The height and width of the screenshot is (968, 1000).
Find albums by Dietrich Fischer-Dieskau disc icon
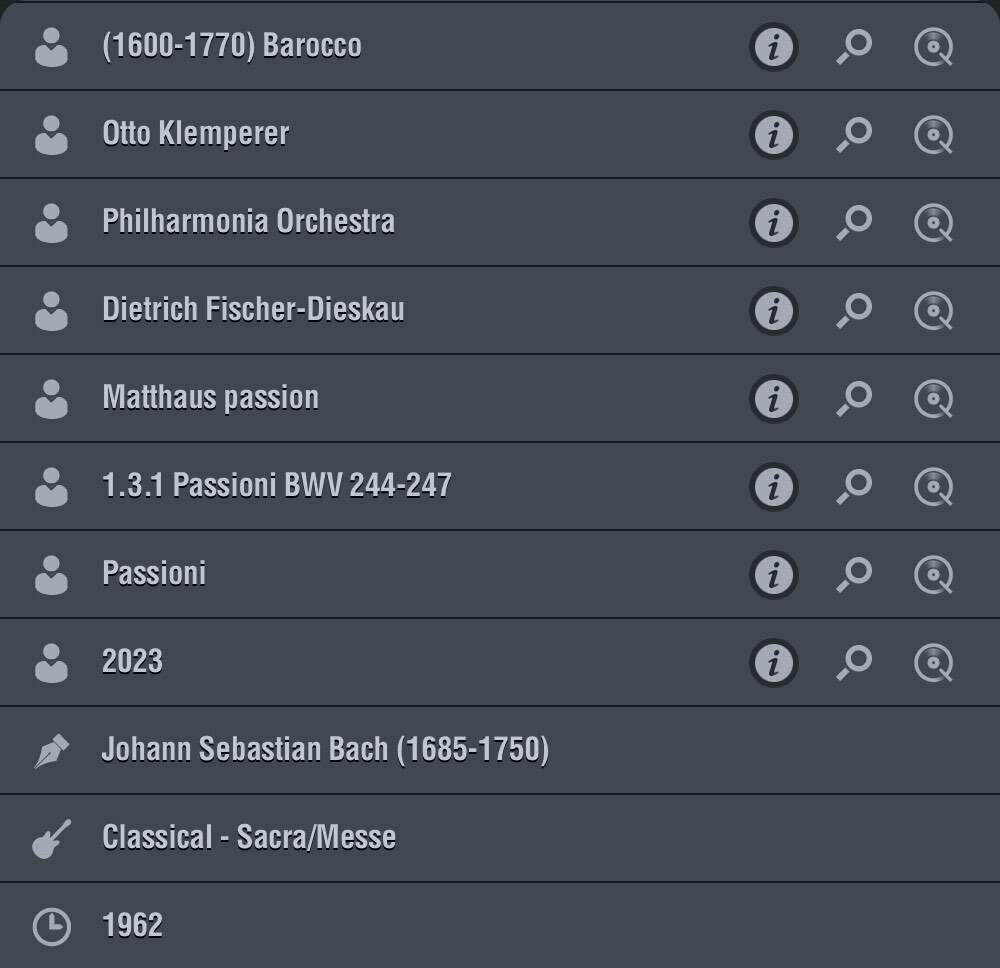point(933,311)
